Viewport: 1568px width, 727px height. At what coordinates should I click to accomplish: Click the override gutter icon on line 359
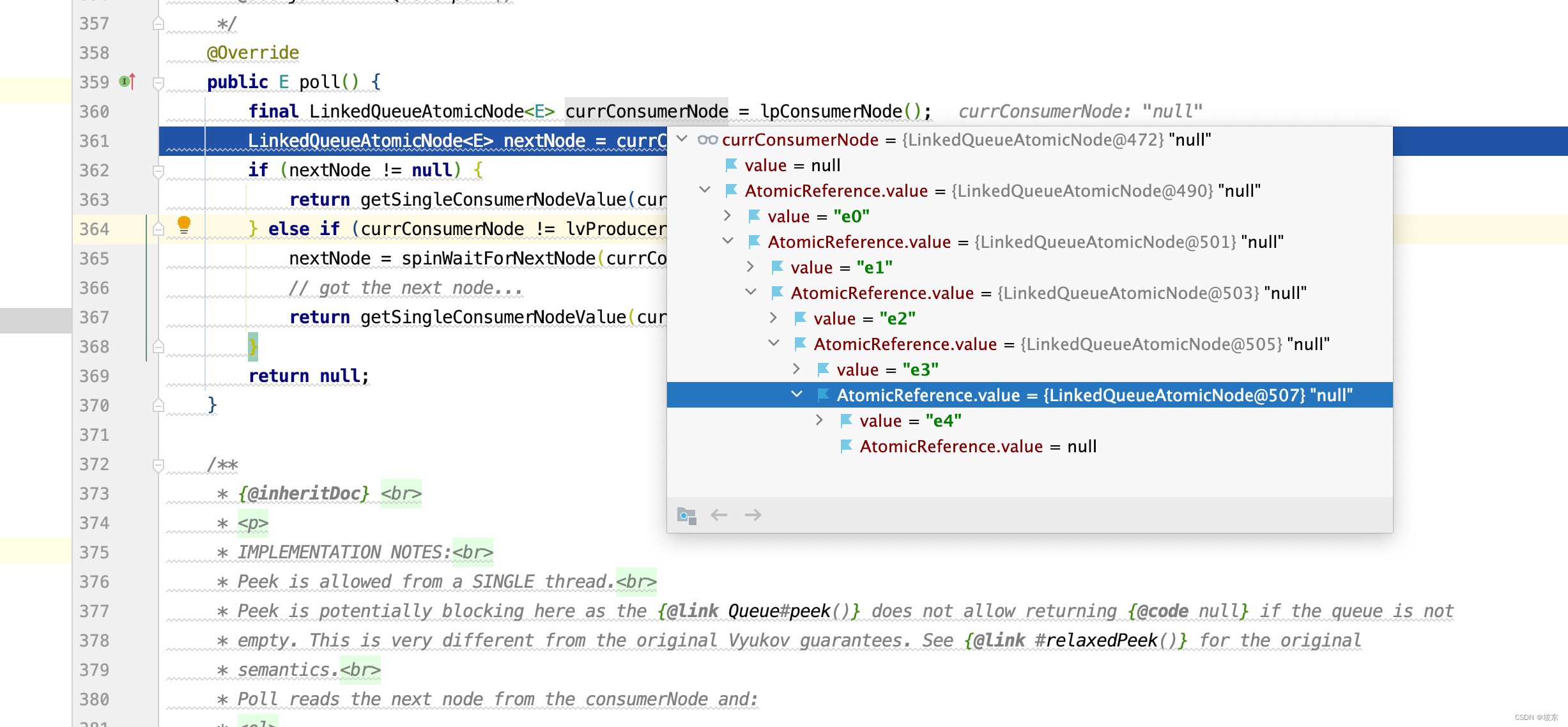(127, 82)
